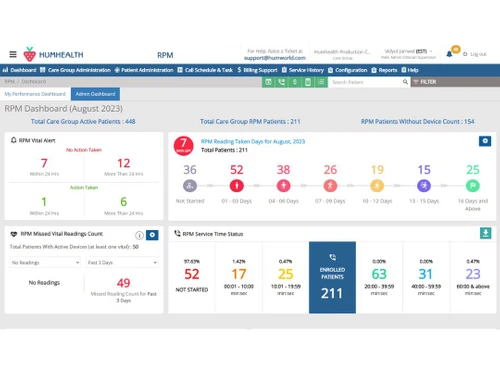Click the Enrolled Patients 211 tile
The width and height of the screenshot is (500, 375).
[332, 277]
